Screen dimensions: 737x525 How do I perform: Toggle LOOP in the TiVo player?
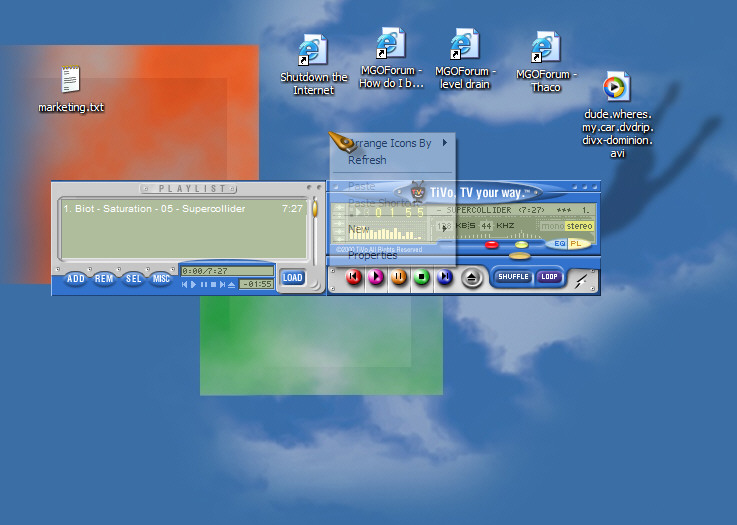pyautogui.click(x=549, y=277)
